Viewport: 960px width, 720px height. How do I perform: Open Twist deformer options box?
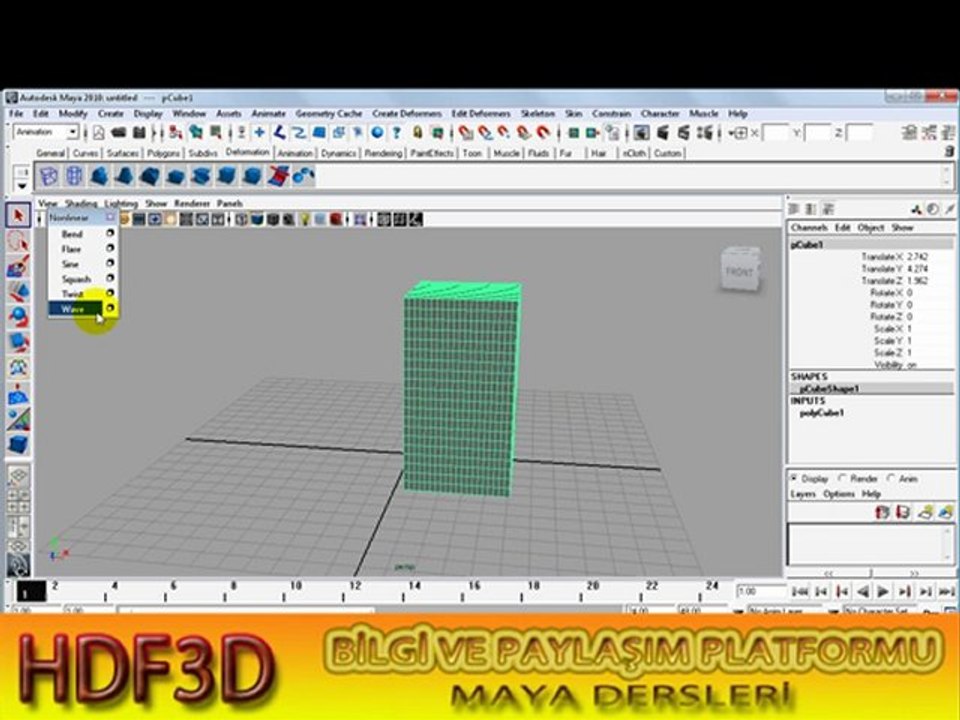(x=110, y=293)
